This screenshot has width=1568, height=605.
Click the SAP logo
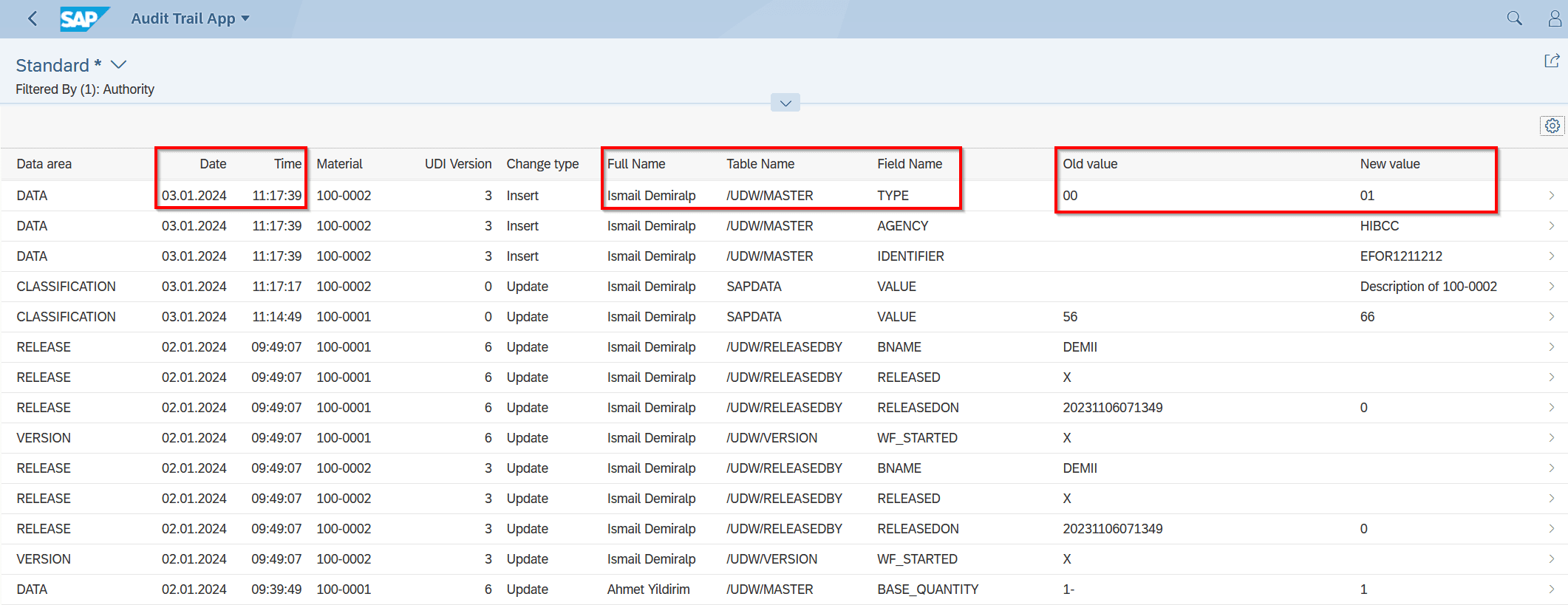85,18
